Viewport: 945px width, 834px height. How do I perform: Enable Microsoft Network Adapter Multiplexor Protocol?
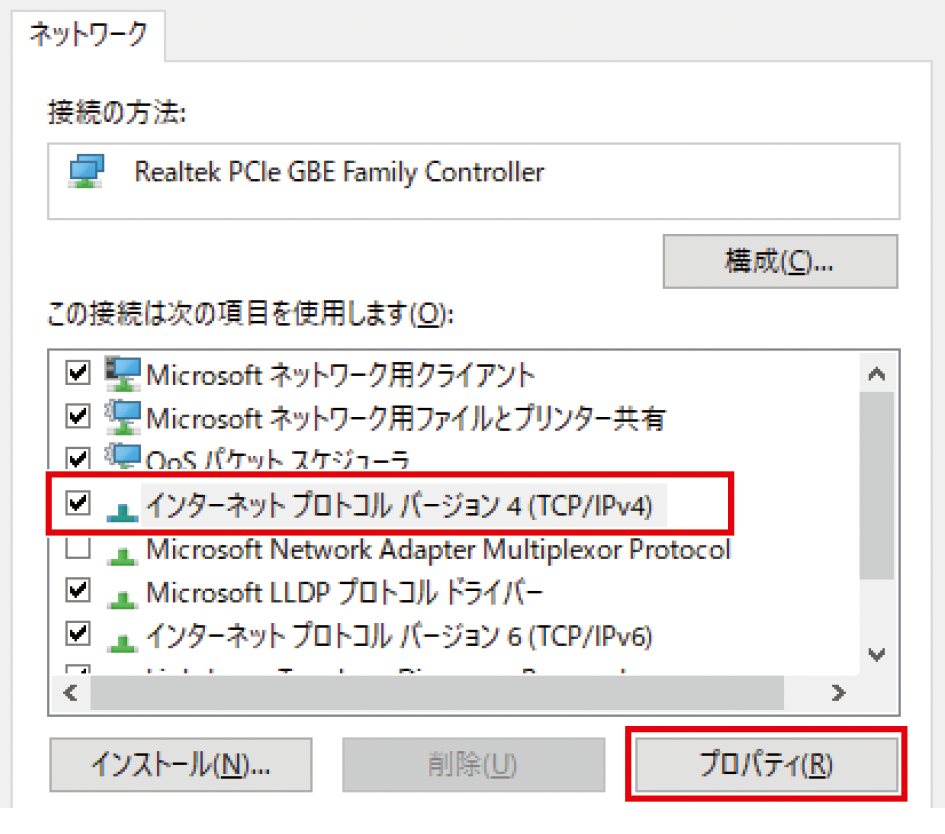tap(77, 548)
